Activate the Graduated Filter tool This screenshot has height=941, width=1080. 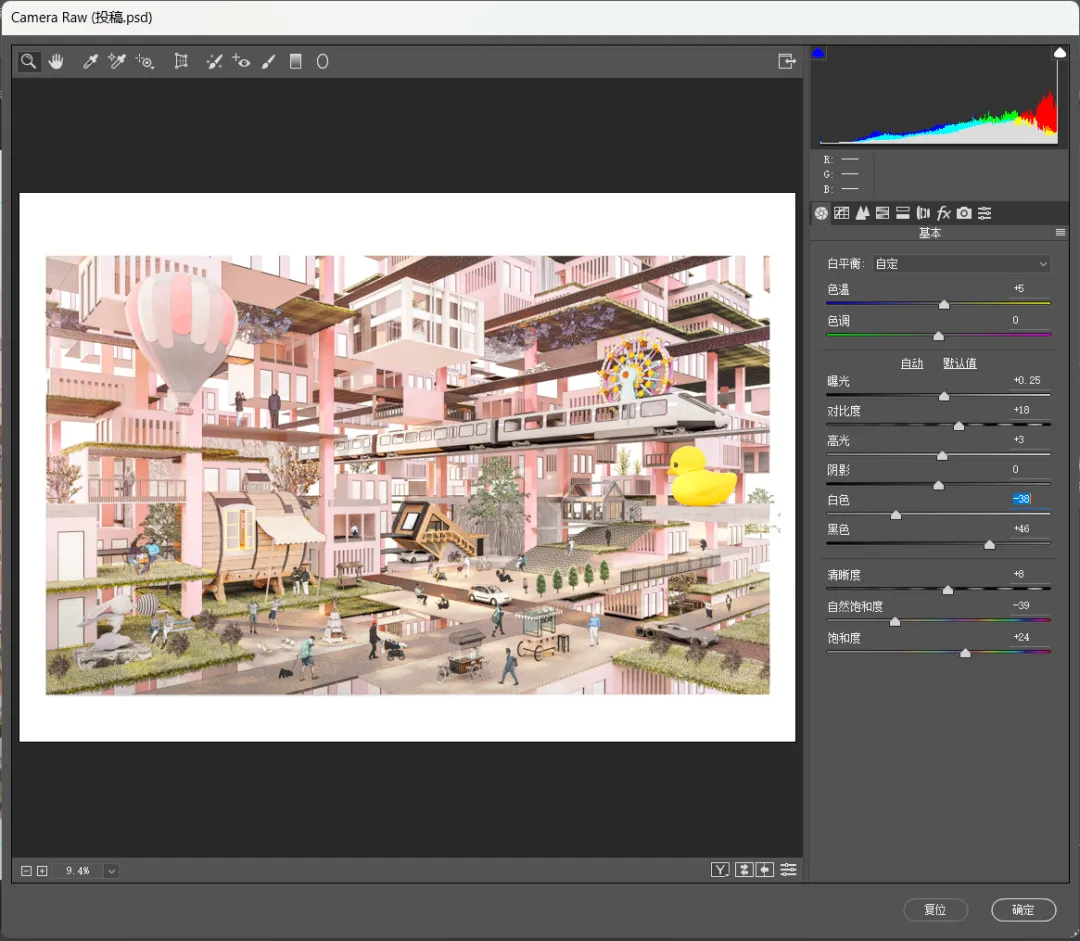tap(295, 61)
